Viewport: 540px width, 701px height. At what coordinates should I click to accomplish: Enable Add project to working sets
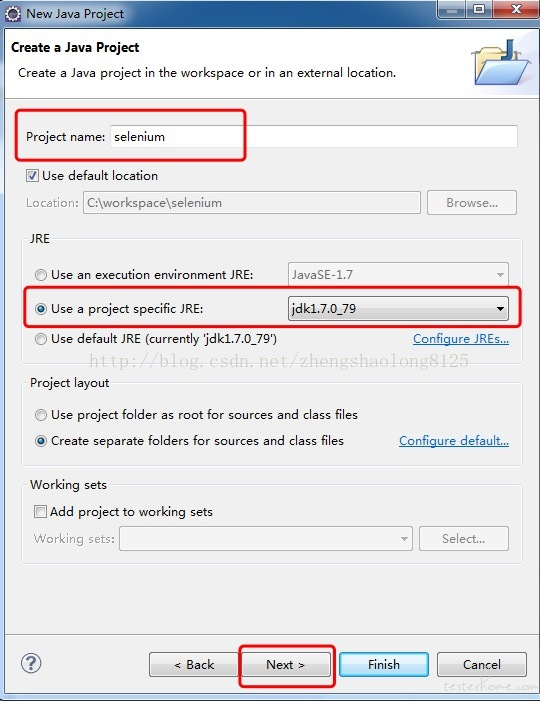point(40,511)
